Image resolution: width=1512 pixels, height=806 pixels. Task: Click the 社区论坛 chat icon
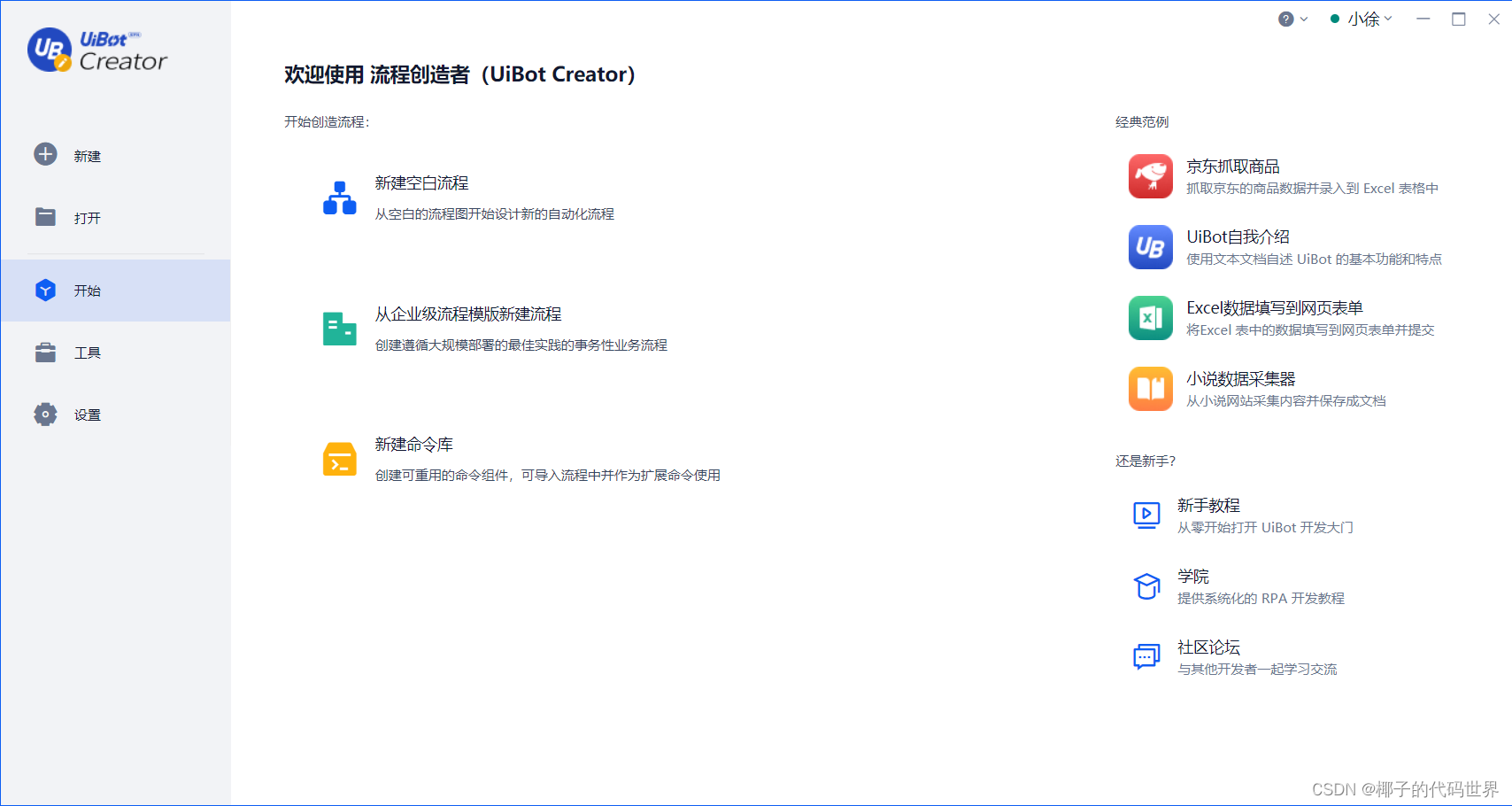click(1146, 657)
